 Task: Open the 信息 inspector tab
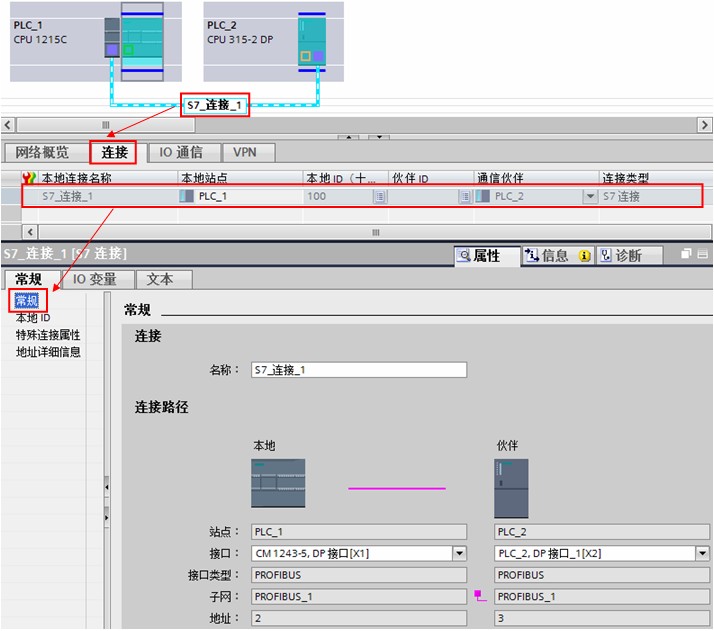coord(557,255)
